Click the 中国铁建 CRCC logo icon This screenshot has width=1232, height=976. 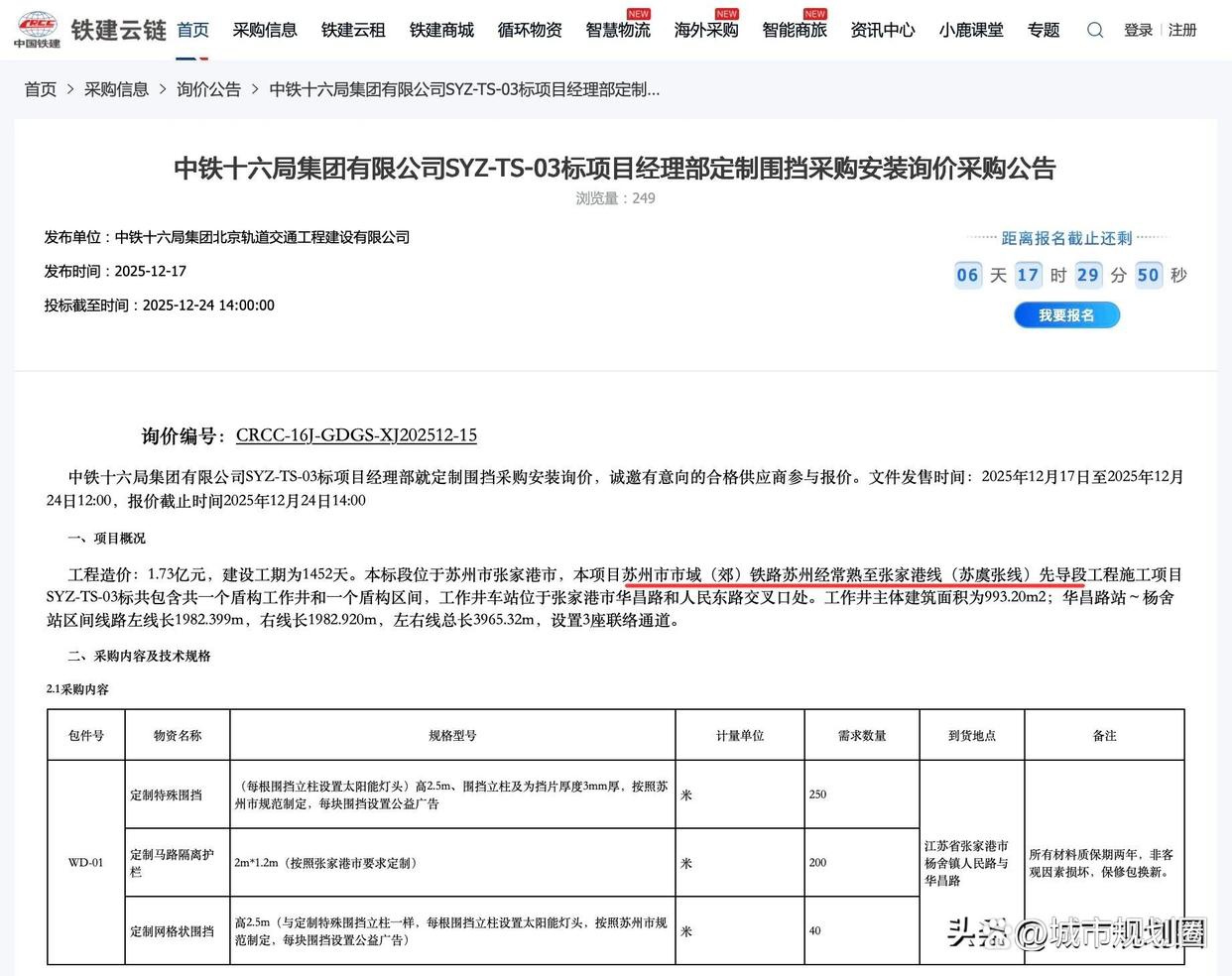pyautogui.click(x=37, y=29)
